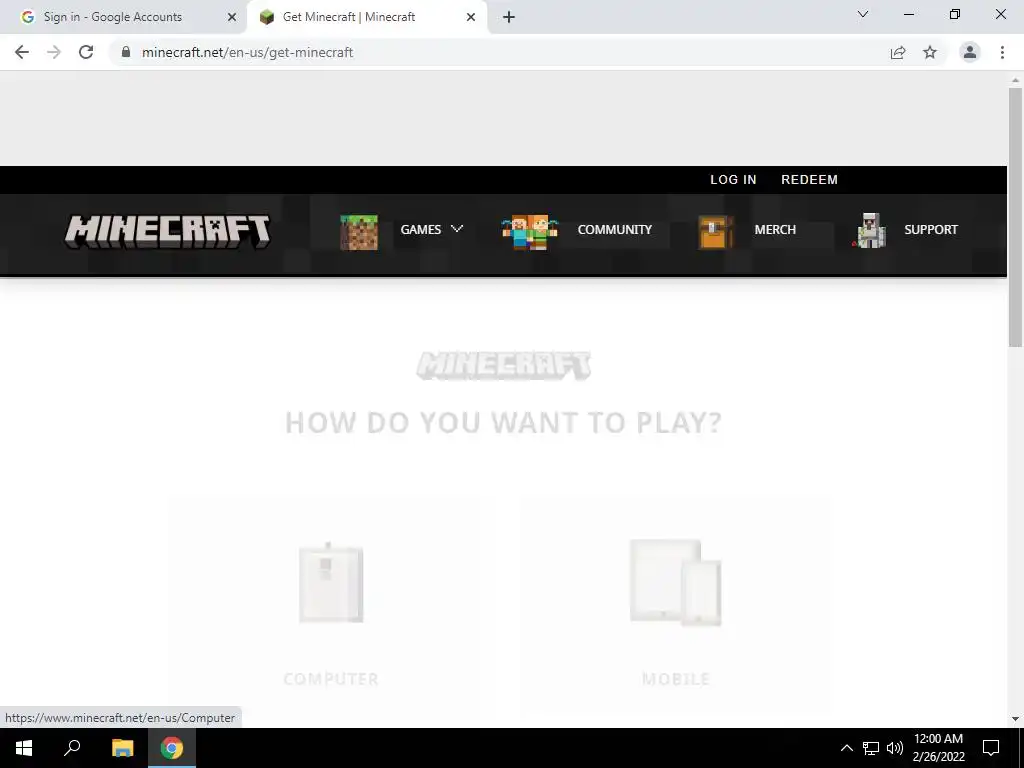Click the iron golem Support icon
The width and height of the screenshot is (1024, 768).
869,231
